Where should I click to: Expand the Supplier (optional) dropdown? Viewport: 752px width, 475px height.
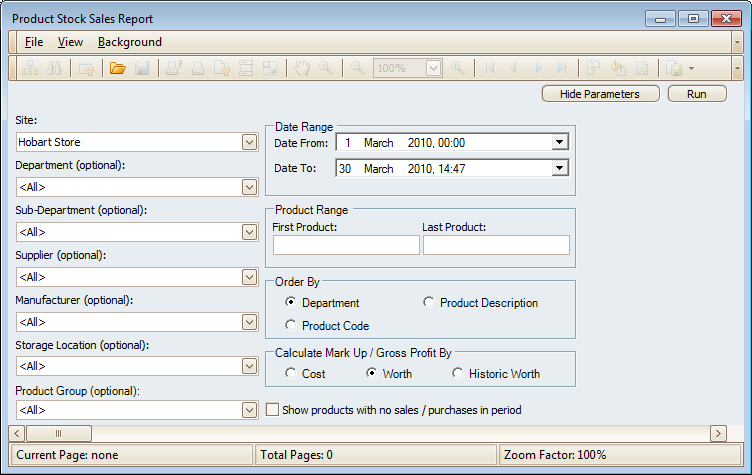click(249, 277)
